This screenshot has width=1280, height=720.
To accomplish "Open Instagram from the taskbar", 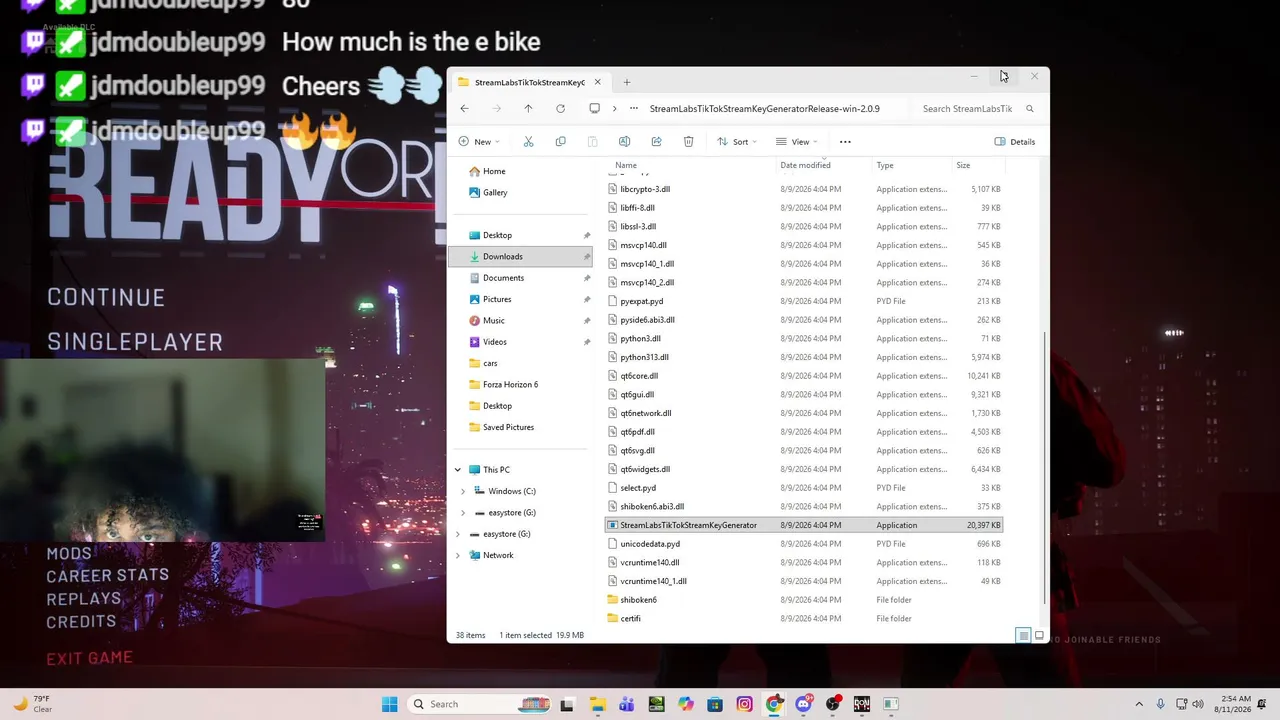I will (x=744, y=704).
